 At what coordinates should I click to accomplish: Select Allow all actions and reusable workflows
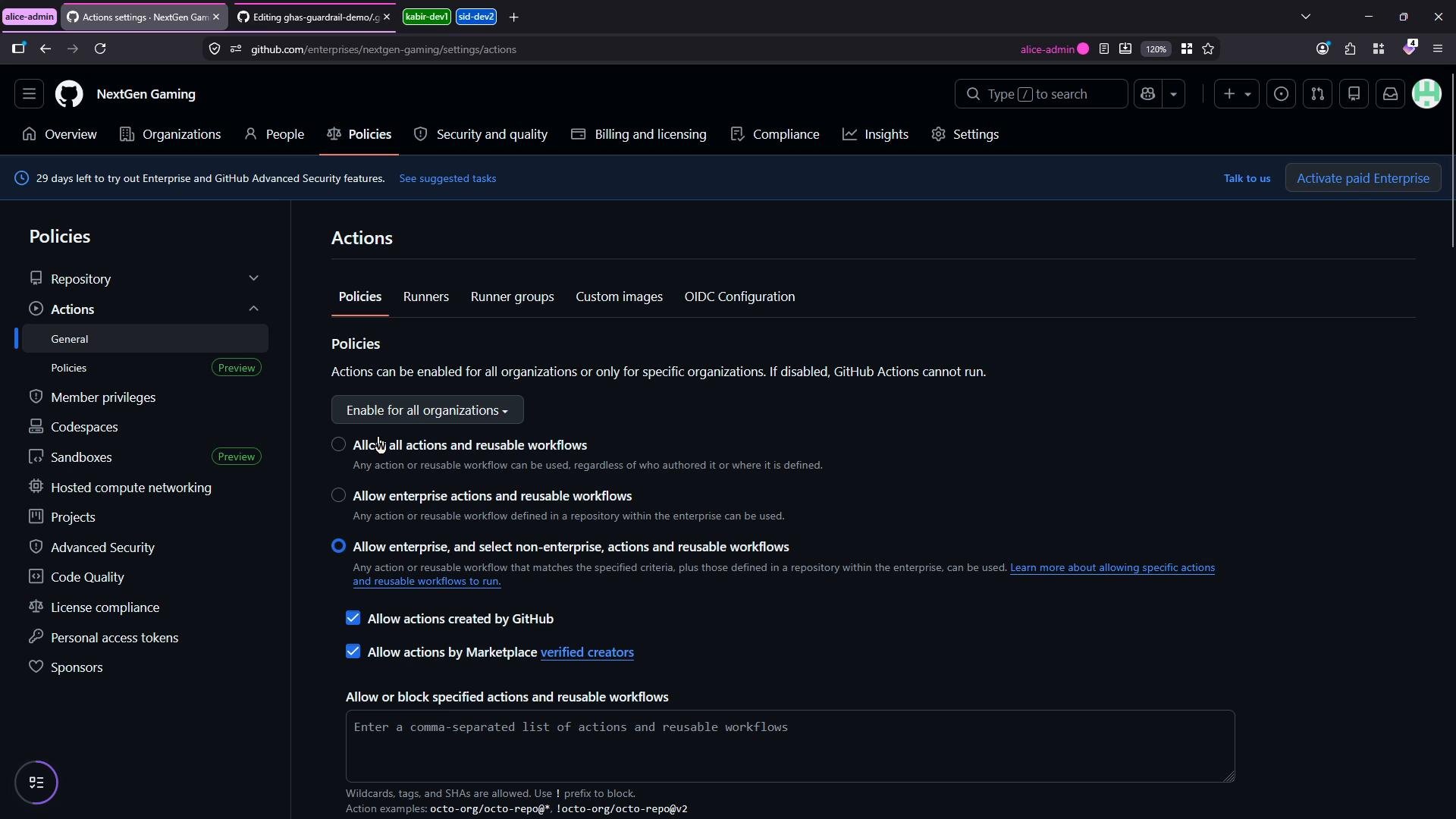coord(339,444)
